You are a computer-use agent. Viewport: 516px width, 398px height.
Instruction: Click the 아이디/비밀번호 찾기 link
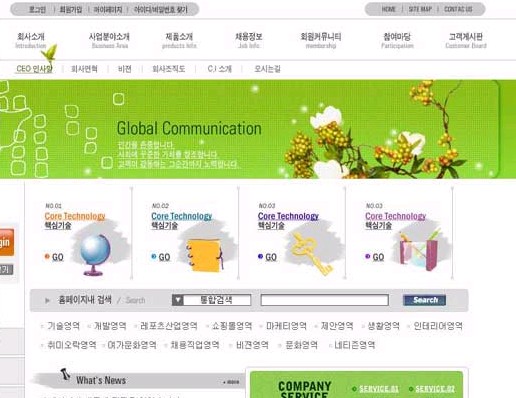[161, 10]
